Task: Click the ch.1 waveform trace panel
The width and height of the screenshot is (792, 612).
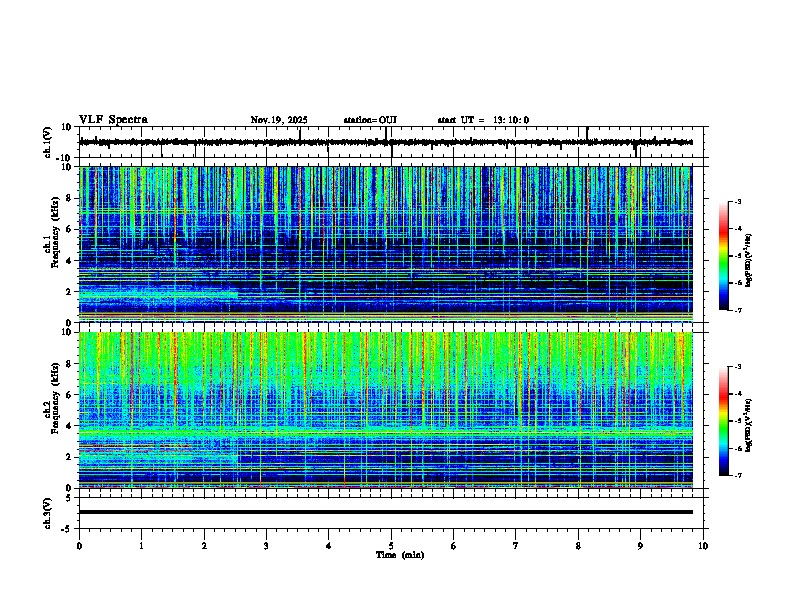Action: 391,142
